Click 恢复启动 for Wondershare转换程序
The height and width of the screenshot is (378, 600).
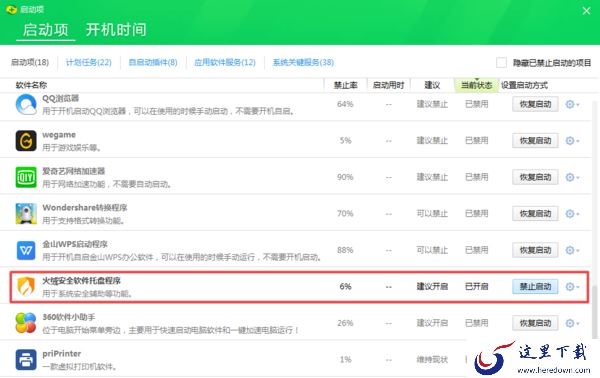535,213
